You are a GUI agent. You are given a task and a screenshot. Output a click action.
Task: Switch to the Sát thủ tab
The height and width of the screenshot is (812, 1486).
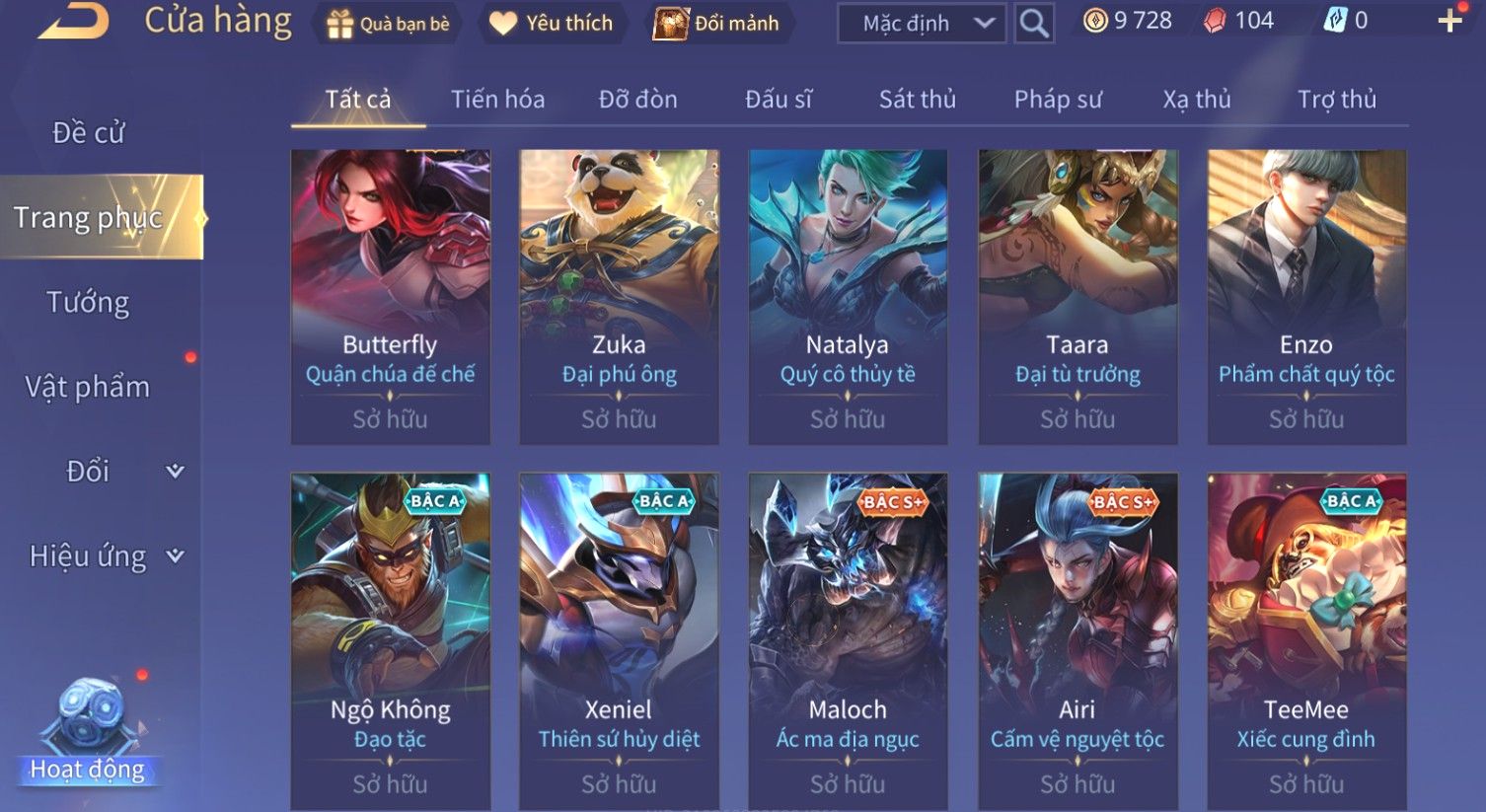coord(918,99)
